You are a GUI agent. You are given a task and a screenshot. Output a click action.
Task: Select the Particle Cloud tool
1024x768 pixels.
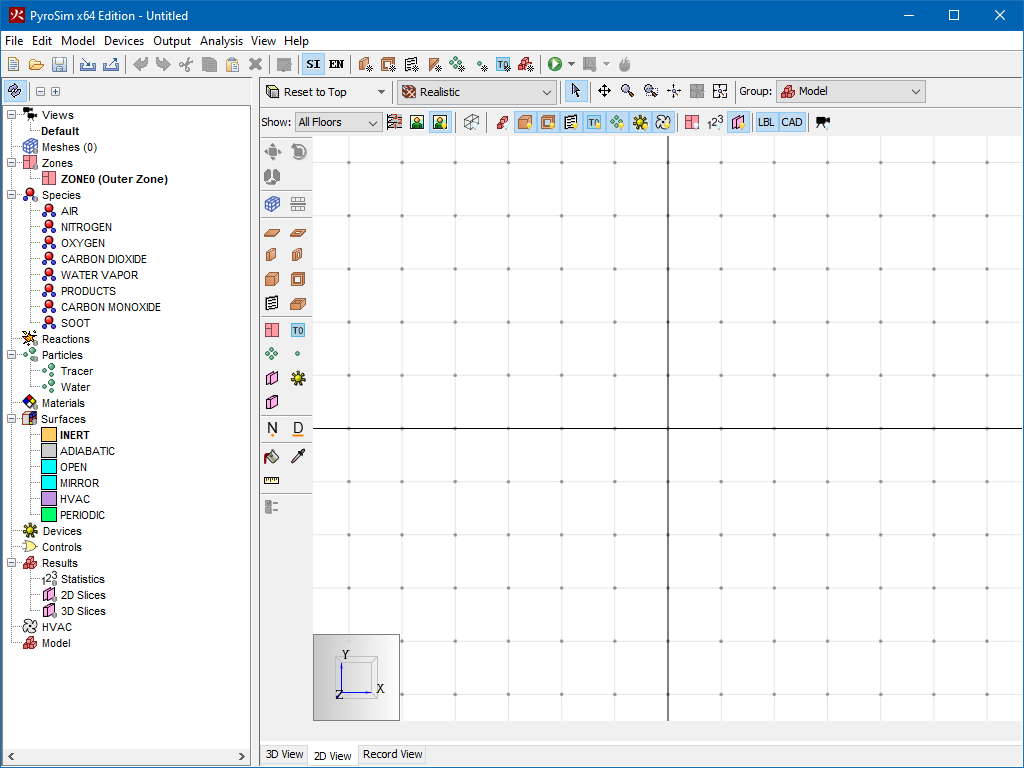tap(272, 354)
